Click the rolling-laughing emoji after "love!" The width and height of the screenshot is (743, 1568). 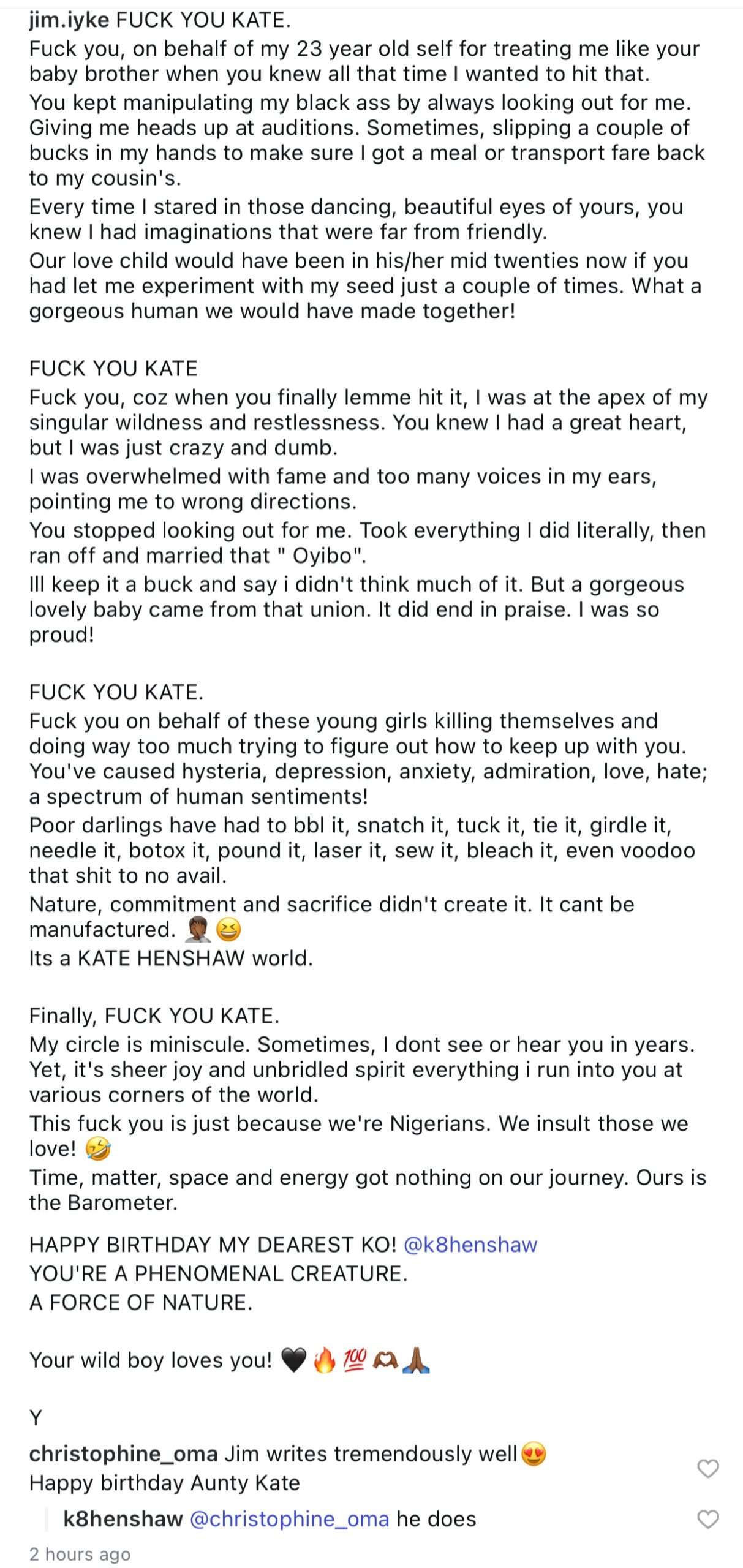click(x=98, y=1149)
